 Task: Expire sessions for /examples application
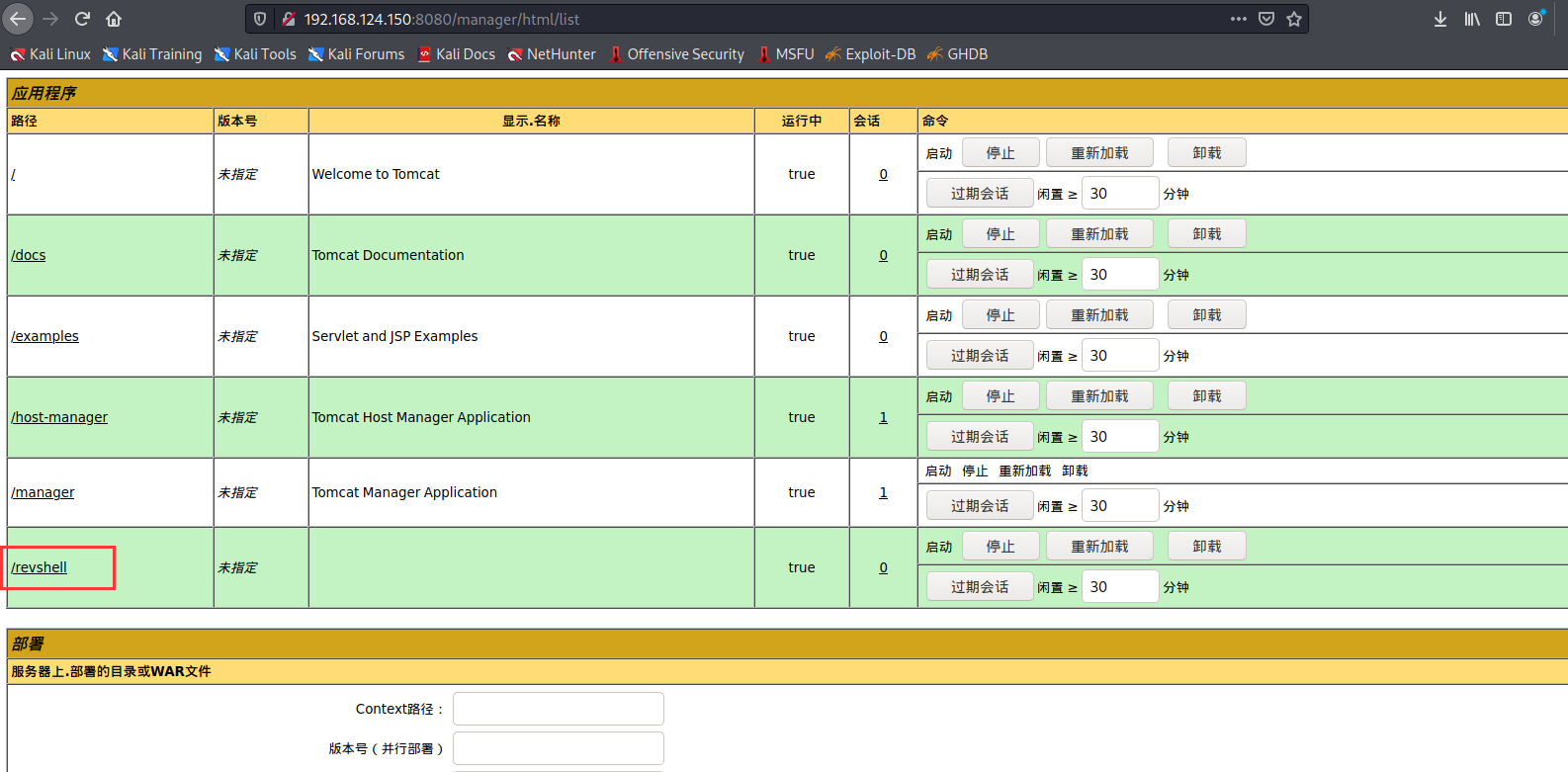click(980, 356)
